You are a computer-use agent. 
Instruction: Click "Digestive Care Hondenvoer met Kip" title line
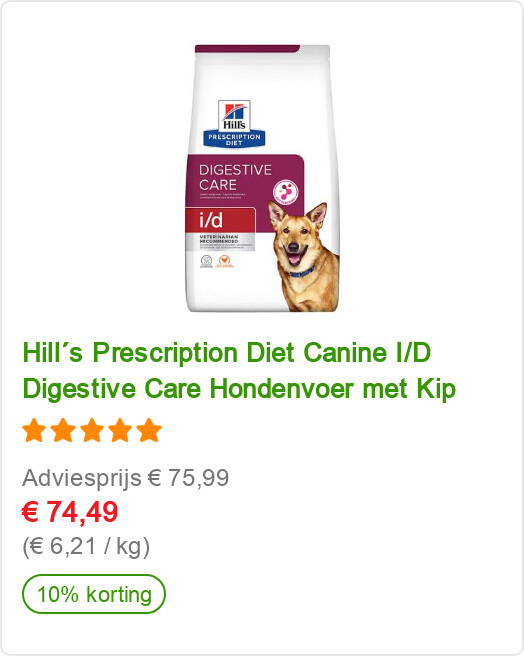click(239, 389)
